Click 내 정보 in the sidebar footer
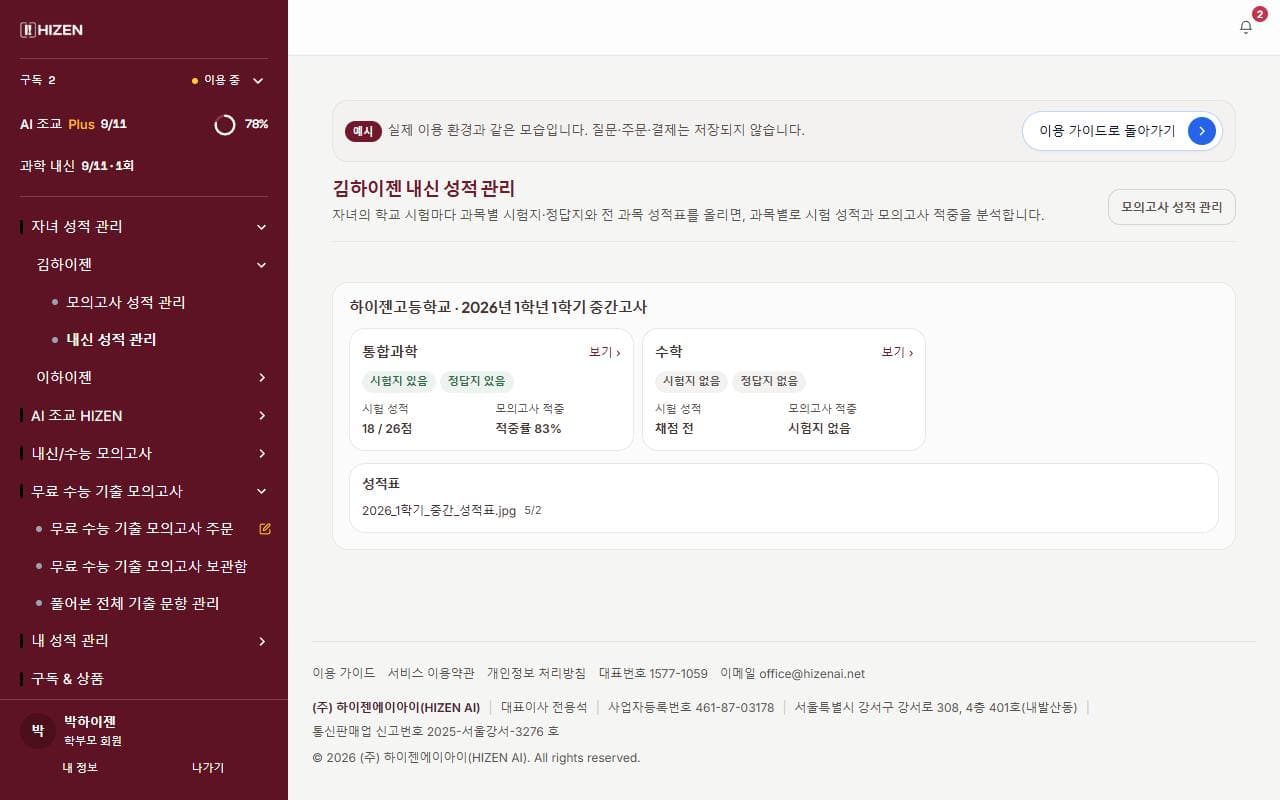 [80, 767]
